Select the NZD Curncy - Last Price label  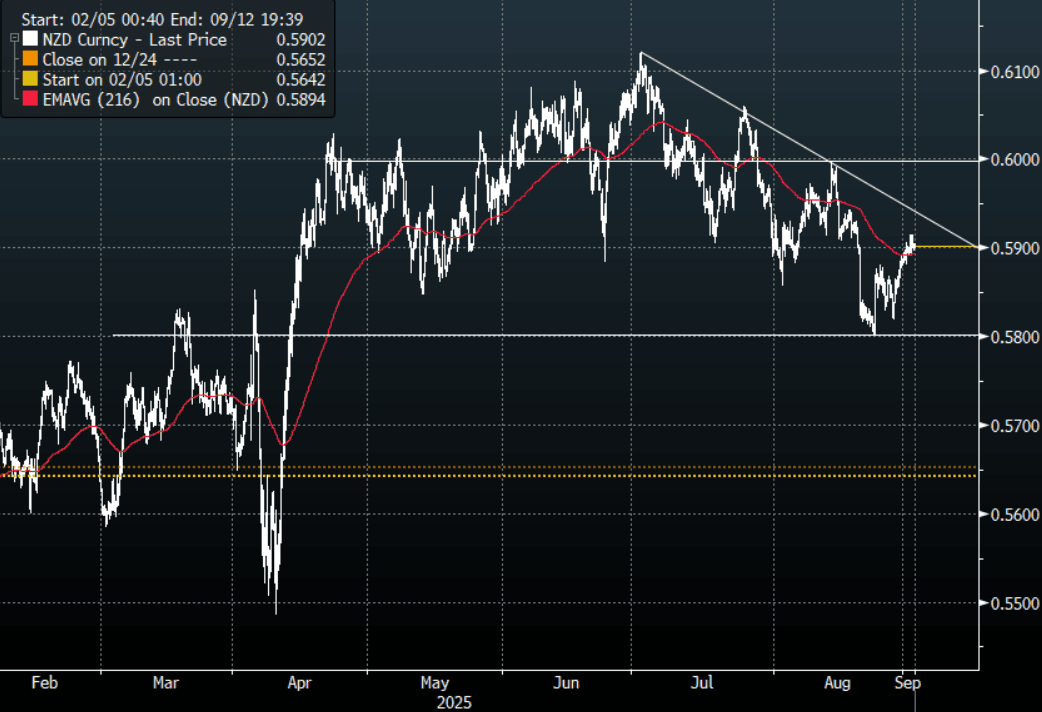[134, 40]
